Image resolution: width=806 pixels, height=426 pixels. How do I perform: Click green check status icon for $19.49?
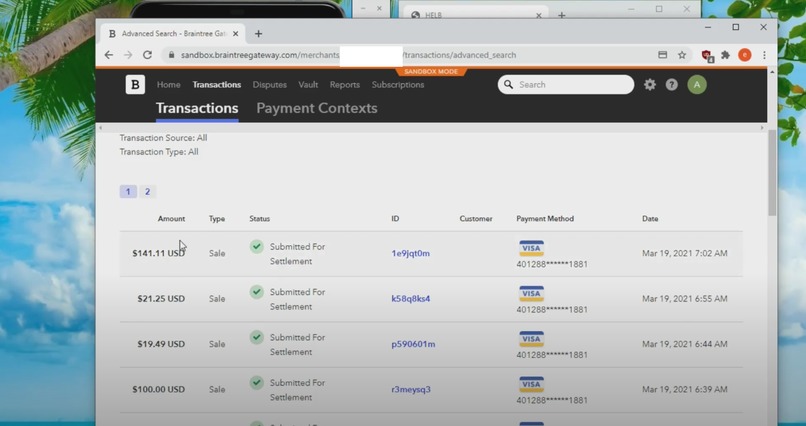point(257,337)
